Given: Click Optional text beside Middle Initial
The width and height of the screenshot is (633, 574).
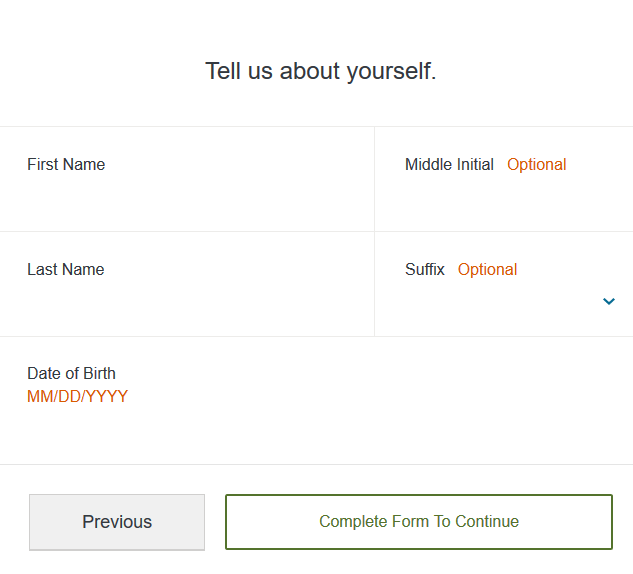Looking at the screenshot, I should tap(537, 164).
